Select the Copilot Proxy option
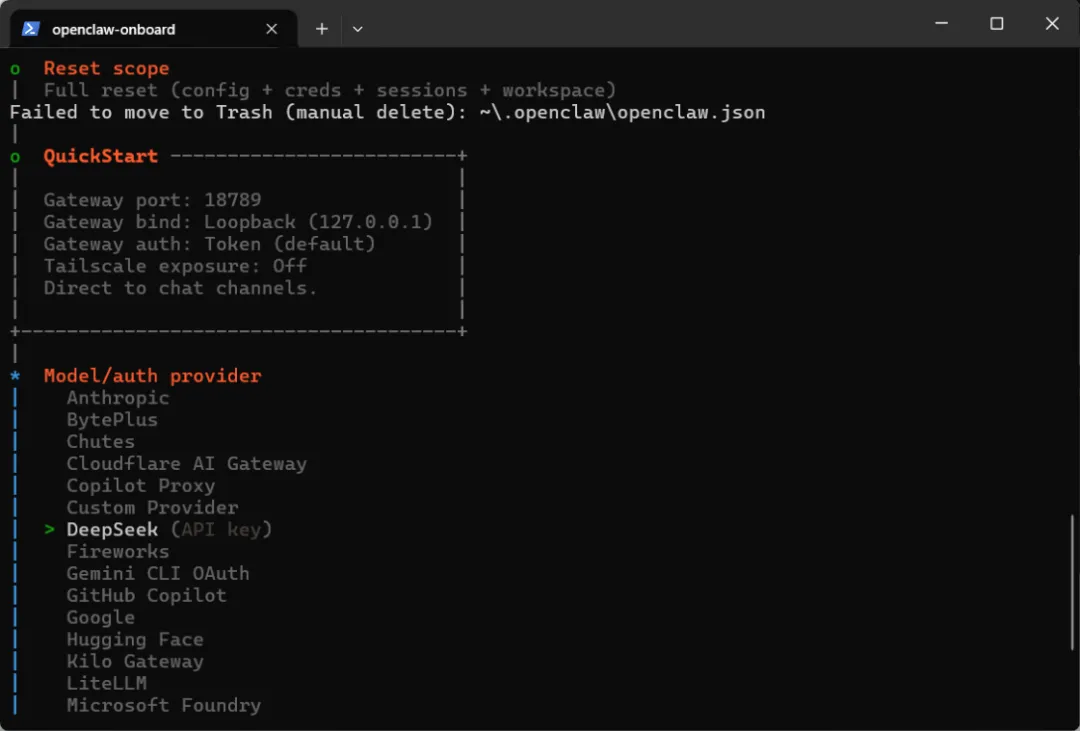1080x731 pixels. [141, 486]
